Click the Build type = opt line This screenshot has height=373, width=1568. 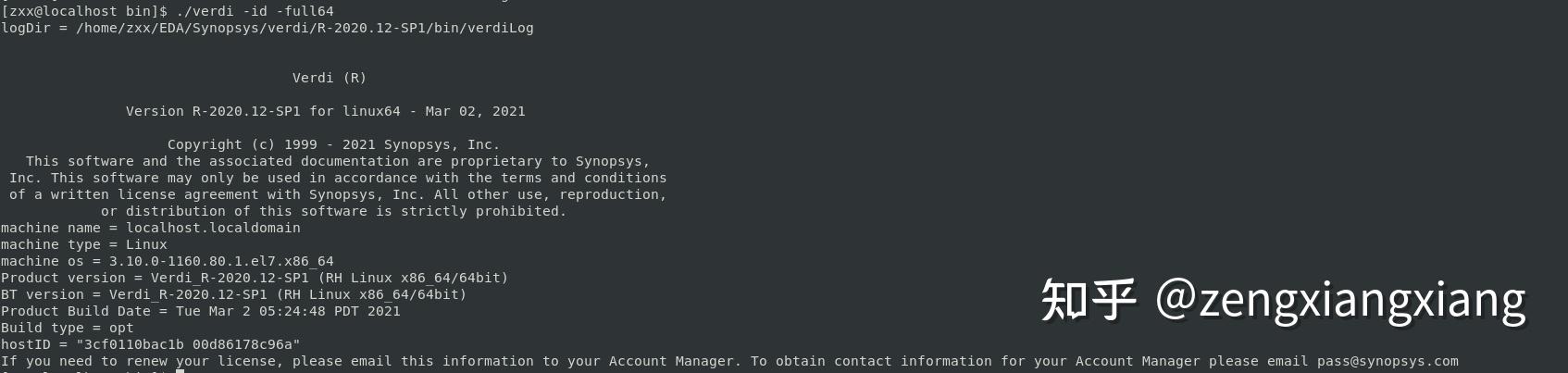pyautogui.click(x=67, y=328)
